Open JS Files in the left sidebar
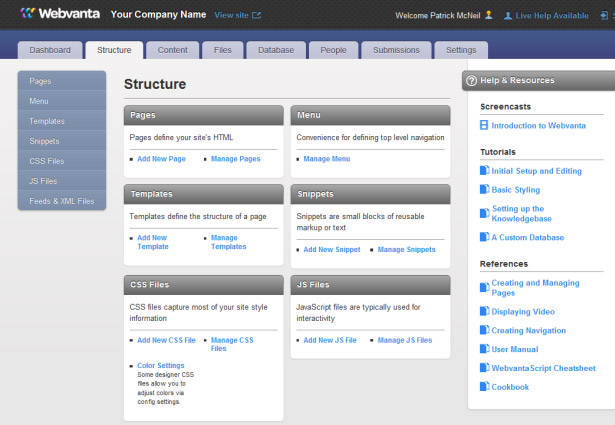This screenshot has width=615, height=425. pyautogui.click(x=62, y=181)
